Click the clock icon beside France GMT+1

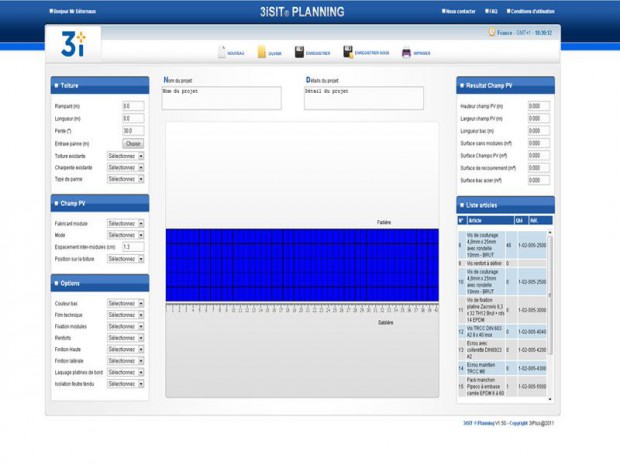coord(491,32)
